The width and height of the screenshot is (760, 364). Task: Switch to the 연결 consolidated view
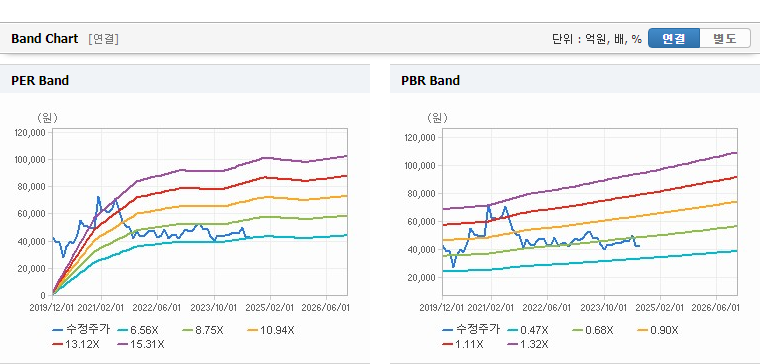674,38
